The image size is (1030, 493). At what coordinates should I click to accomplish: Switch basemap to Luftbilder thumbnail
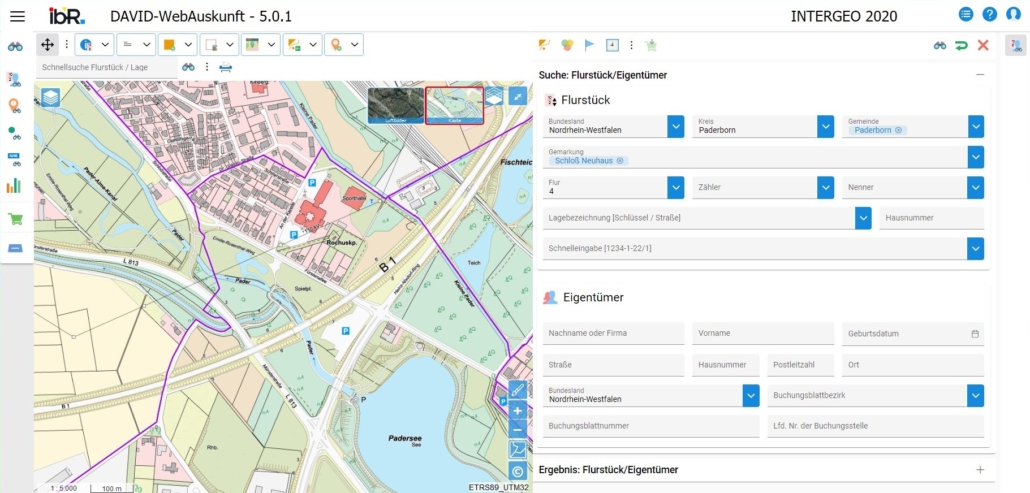[395, 104]
